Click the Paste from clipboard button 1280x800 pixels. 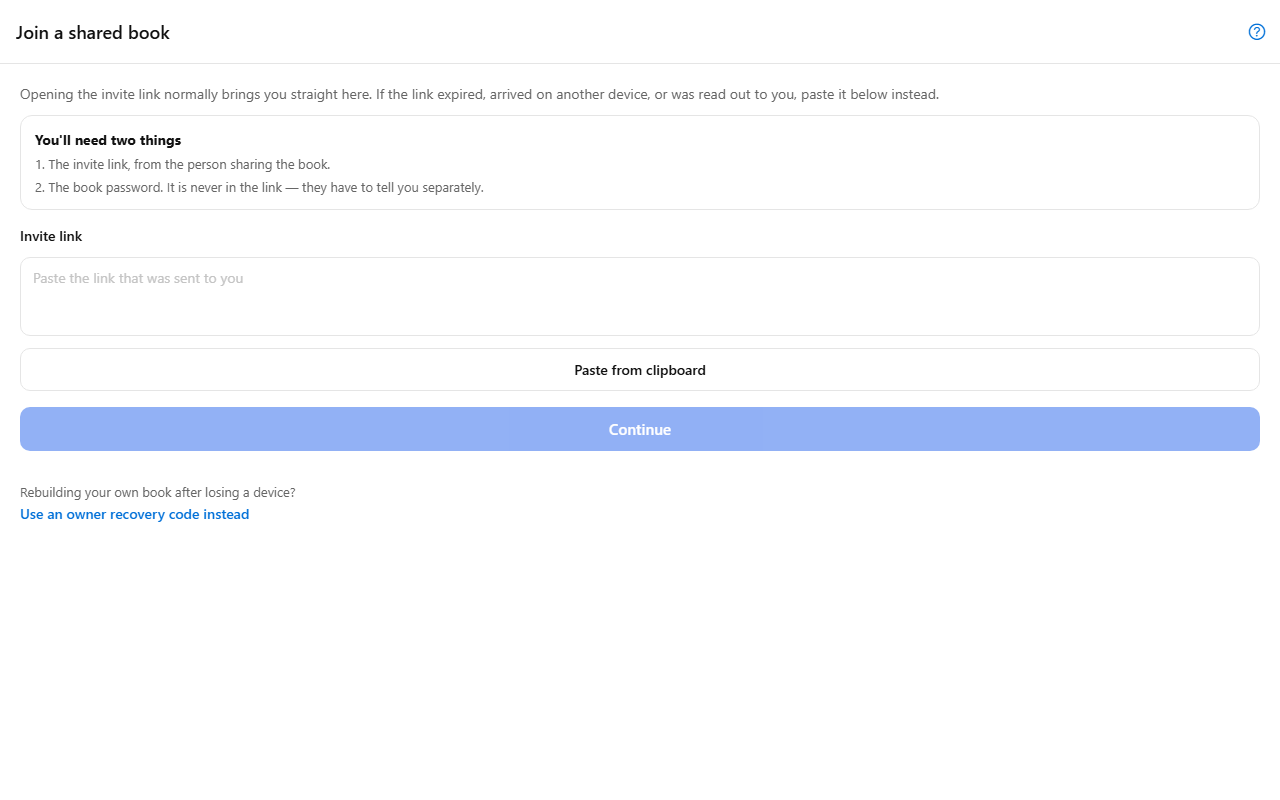[640, 370]
